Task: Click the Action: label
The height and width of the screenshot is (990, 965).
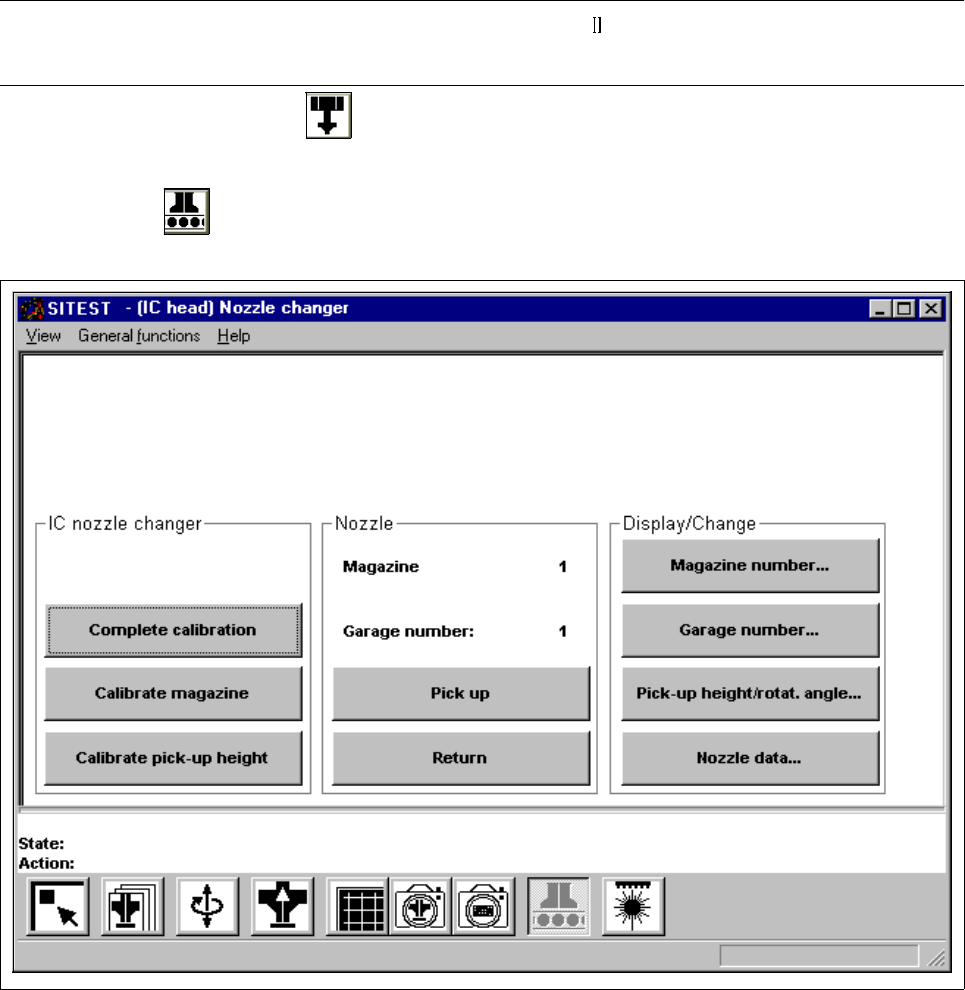Action: [46, 863]
